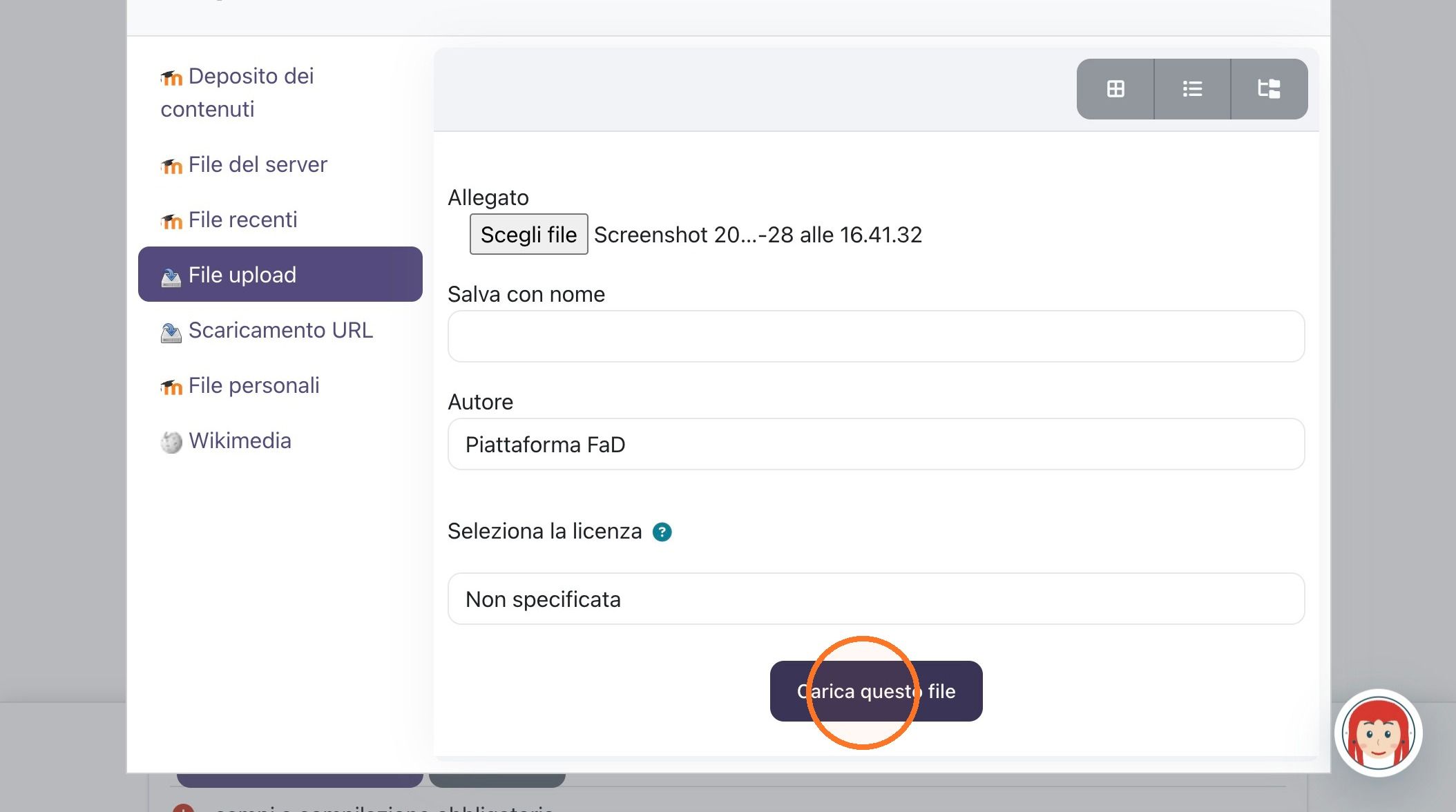This screenshot has height=812, width=1456.
Task: Click the Wikimedia globe icon
Action: click(x=171, y=442)
